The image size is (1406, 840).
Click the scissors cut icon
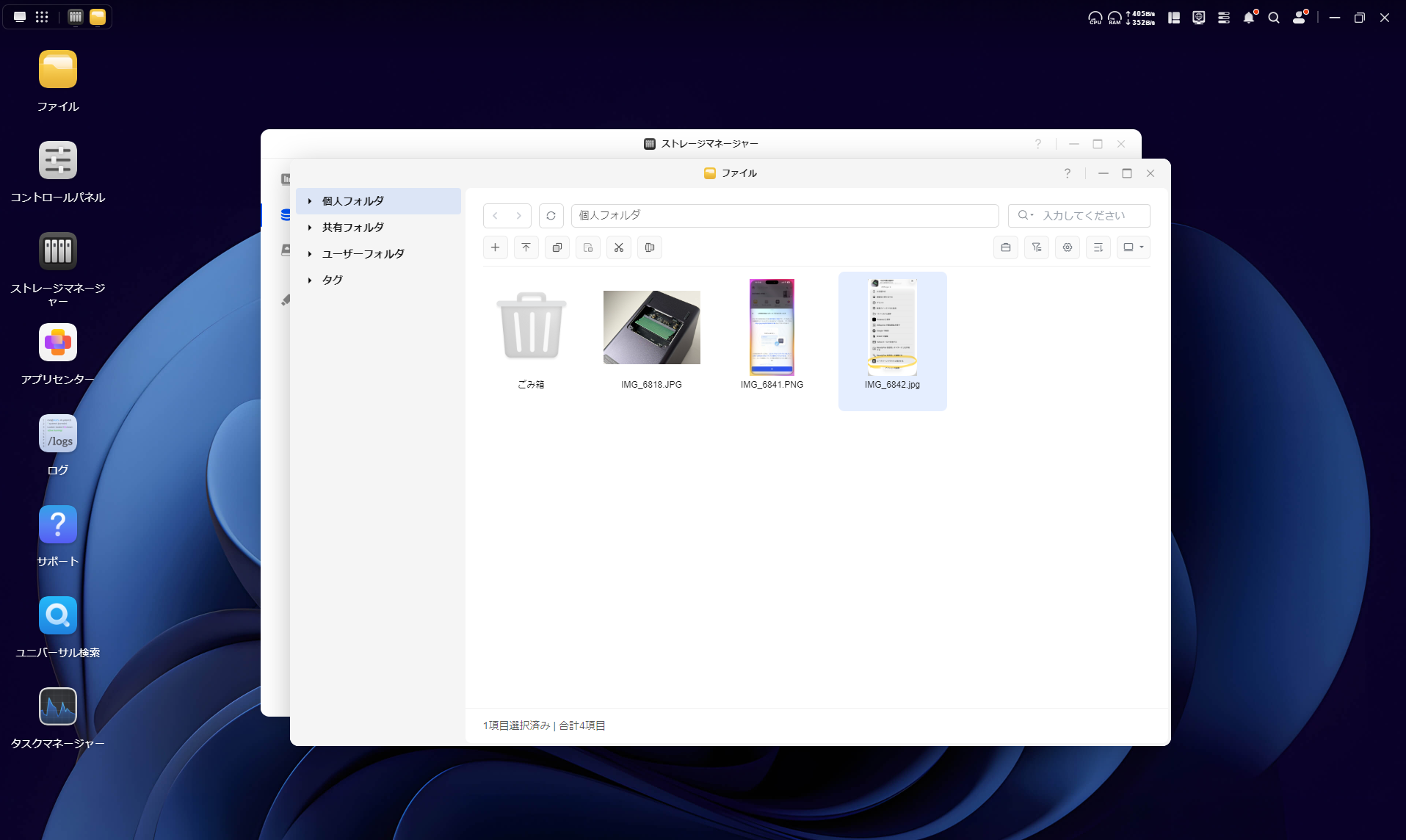[619, 247]
